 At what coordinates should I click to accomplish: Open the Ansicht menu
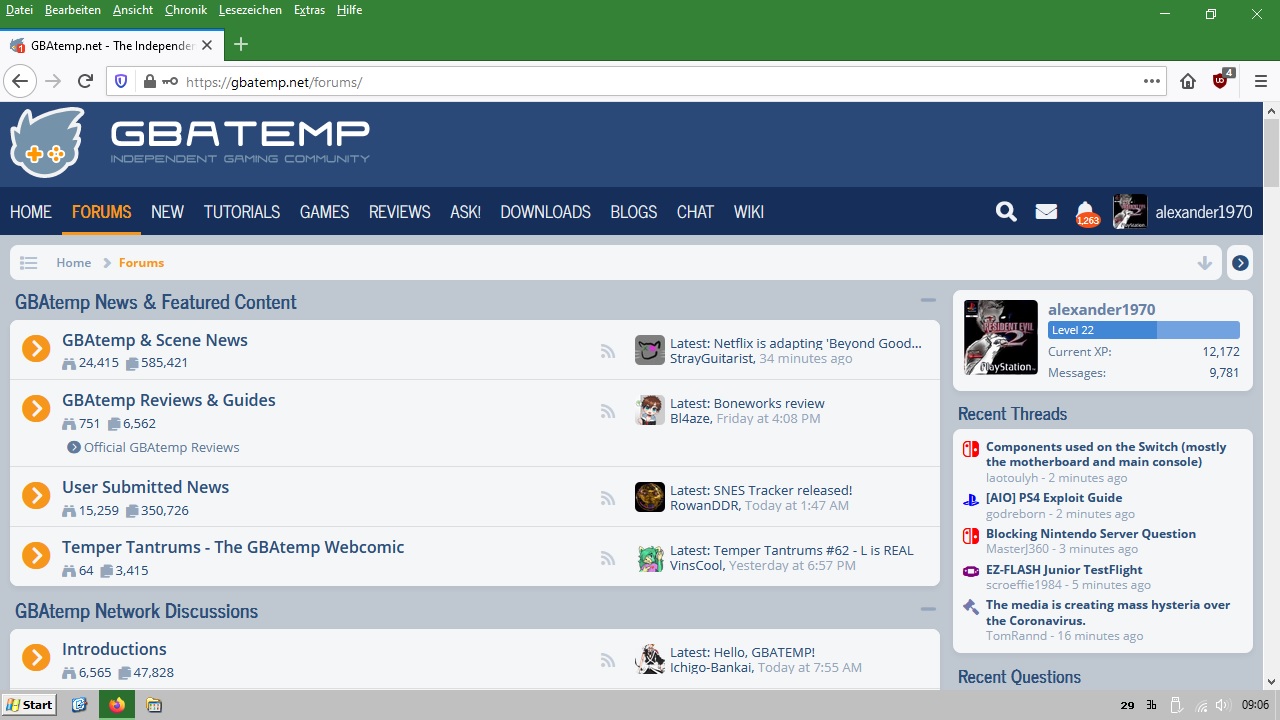pos(133,10)
